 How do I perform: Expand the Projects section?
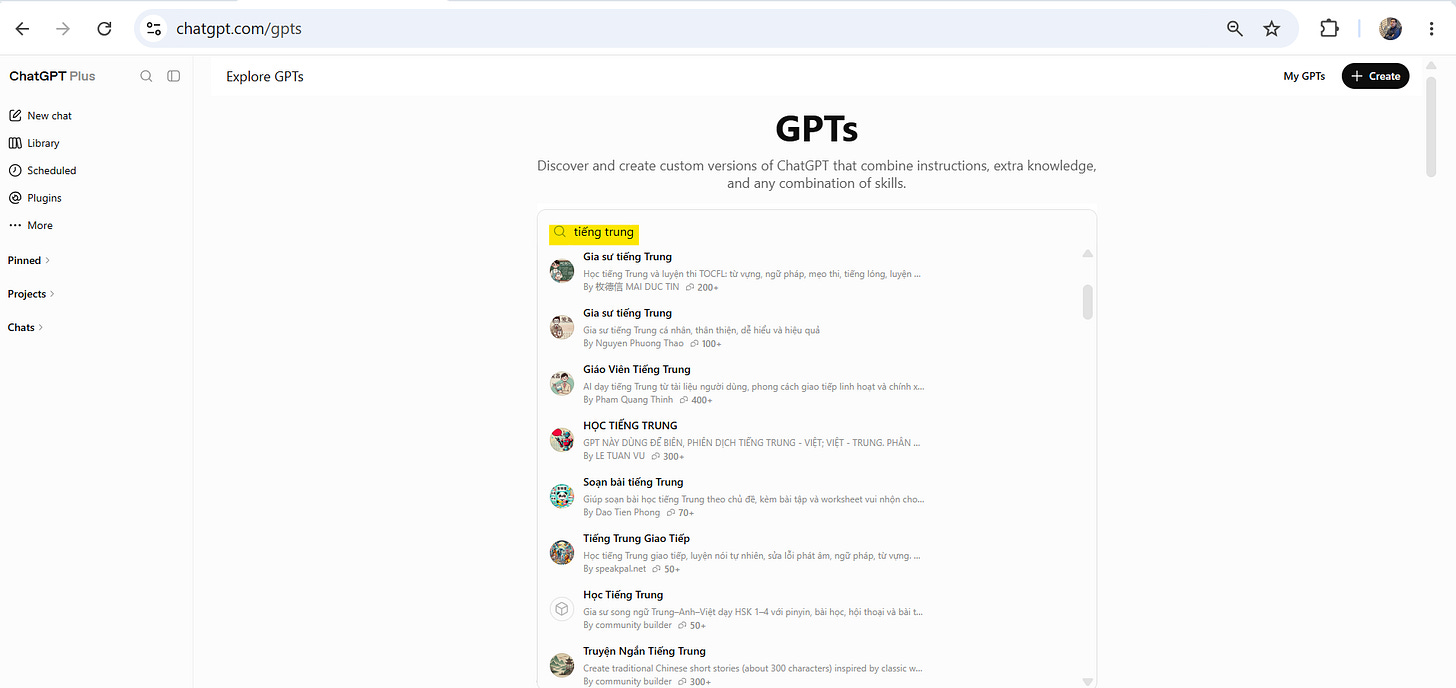pos(31,294)
